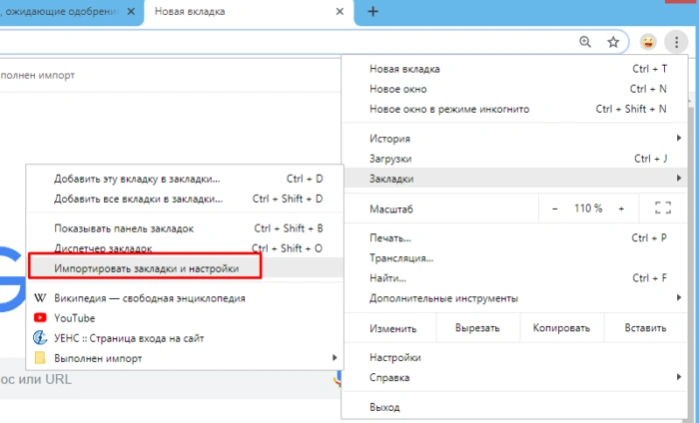Select Новое окно menu item

click(x=515, y=89)
